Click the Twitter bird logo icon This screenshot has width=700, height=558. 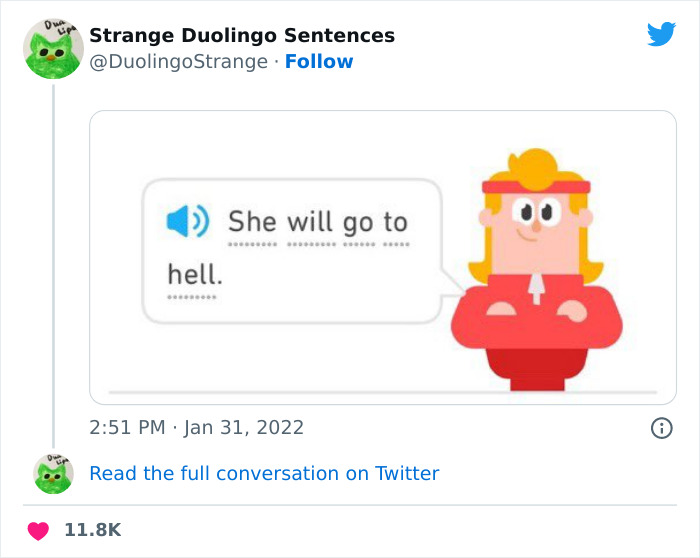[661, 35]
